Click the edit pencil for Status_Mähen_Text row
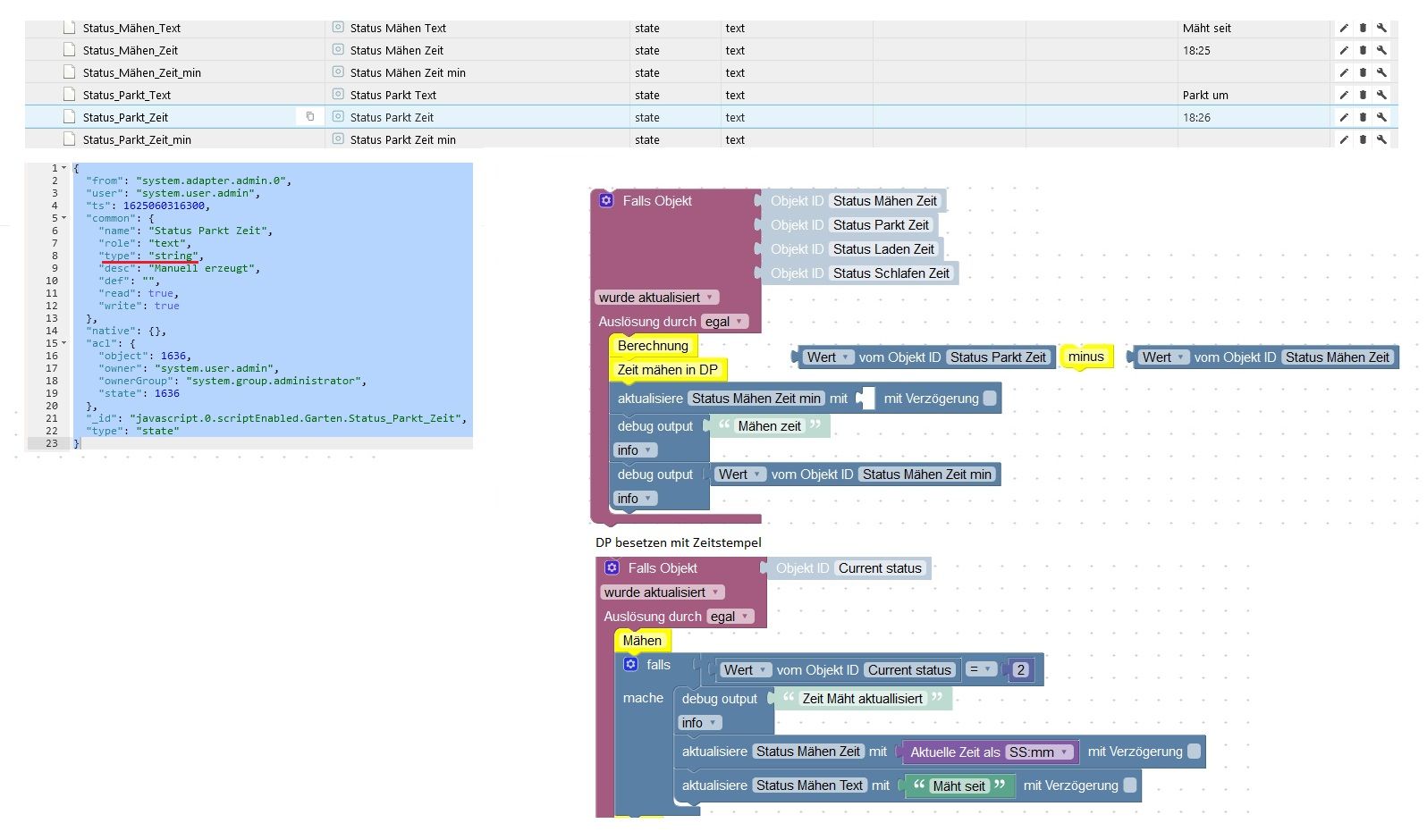Screen dimensions: 1427x840 click(x=1344, y=28)
